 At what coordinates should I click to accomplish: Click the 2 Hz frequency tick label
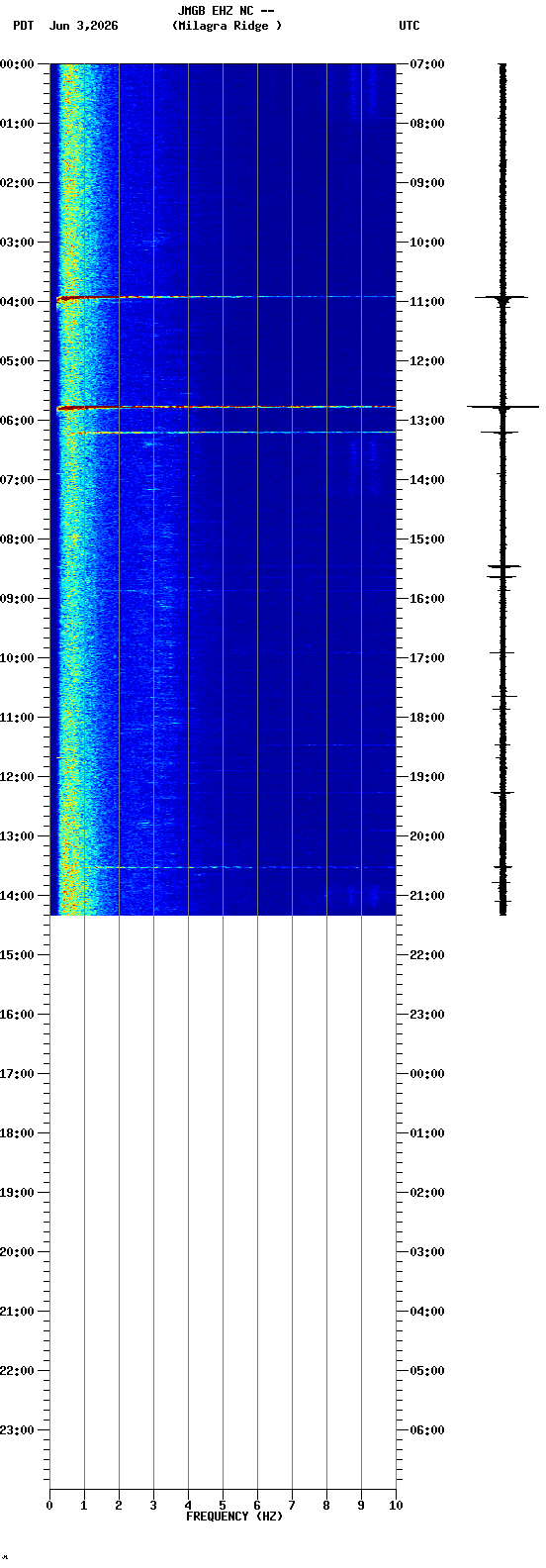point(119,1506)
